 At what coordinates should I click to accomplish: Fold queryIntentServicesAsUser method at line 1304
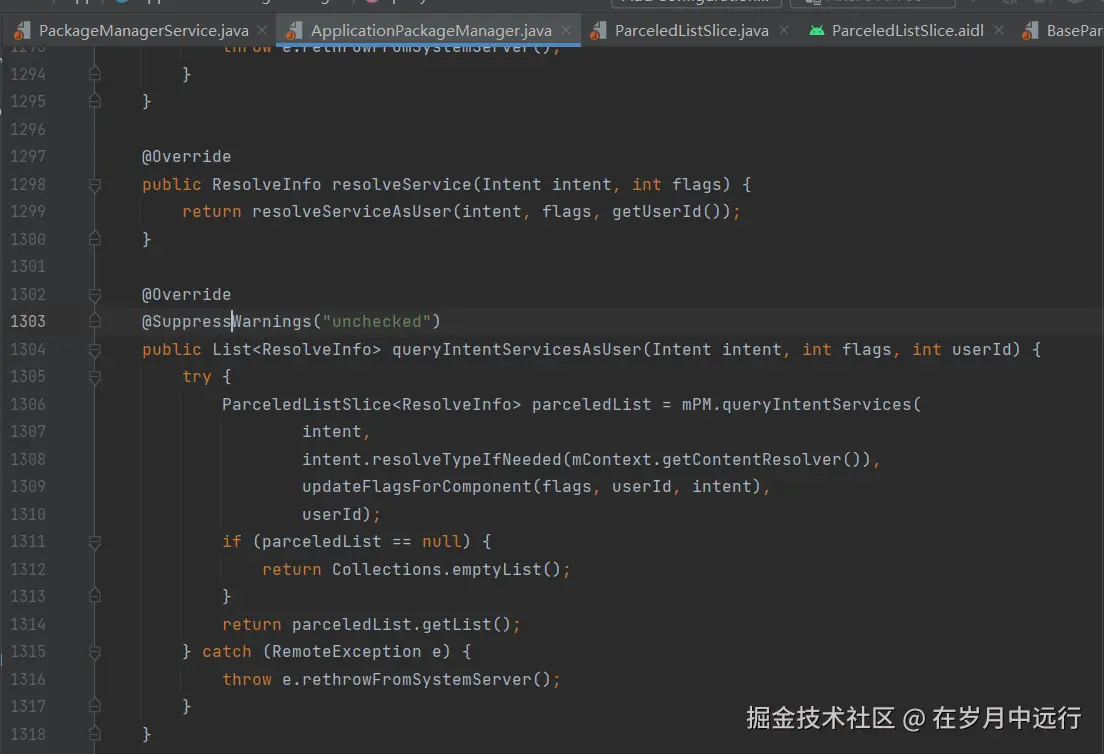[x=95, y=349]
